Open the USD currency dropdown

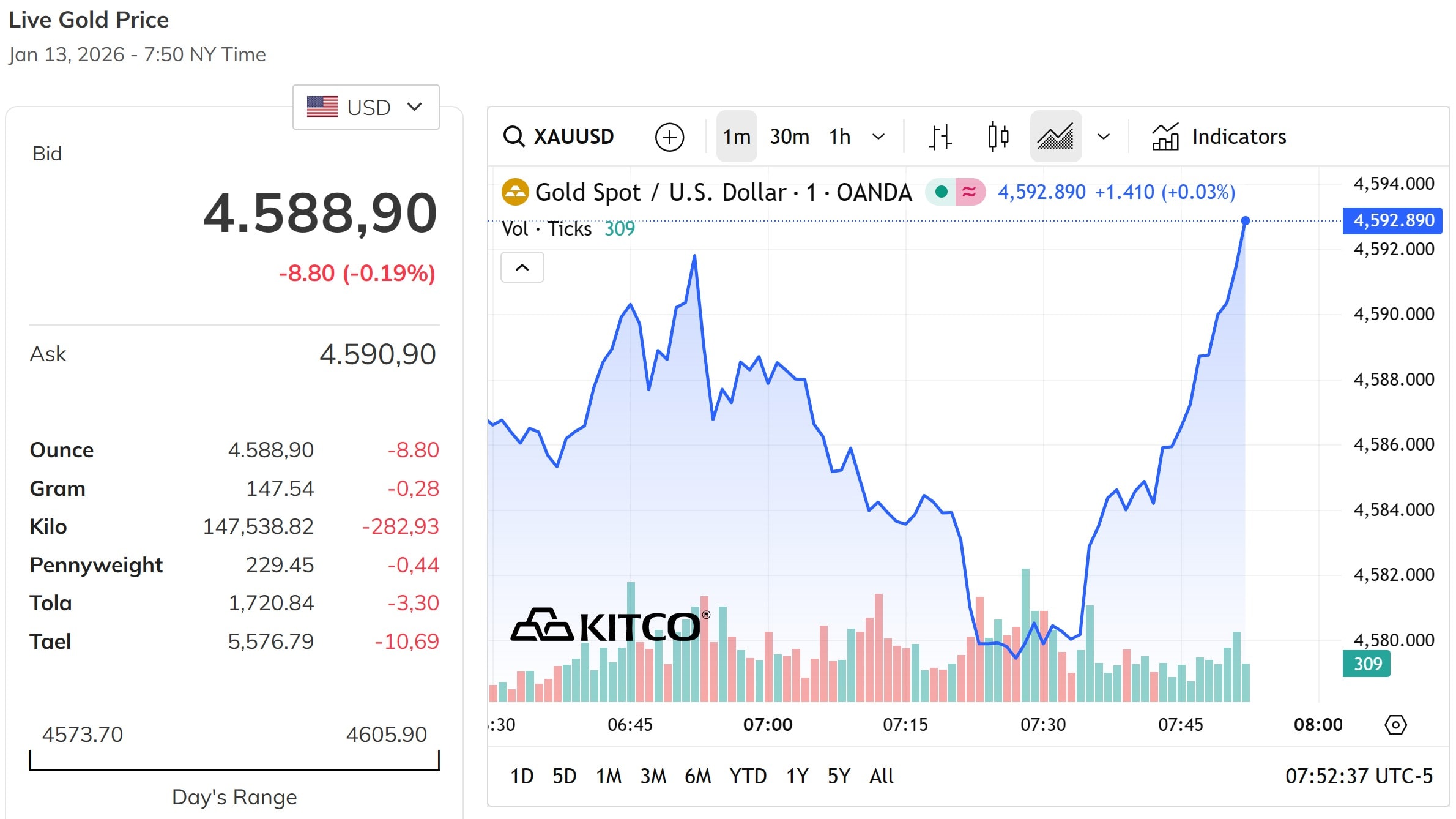tap(365, 107)
